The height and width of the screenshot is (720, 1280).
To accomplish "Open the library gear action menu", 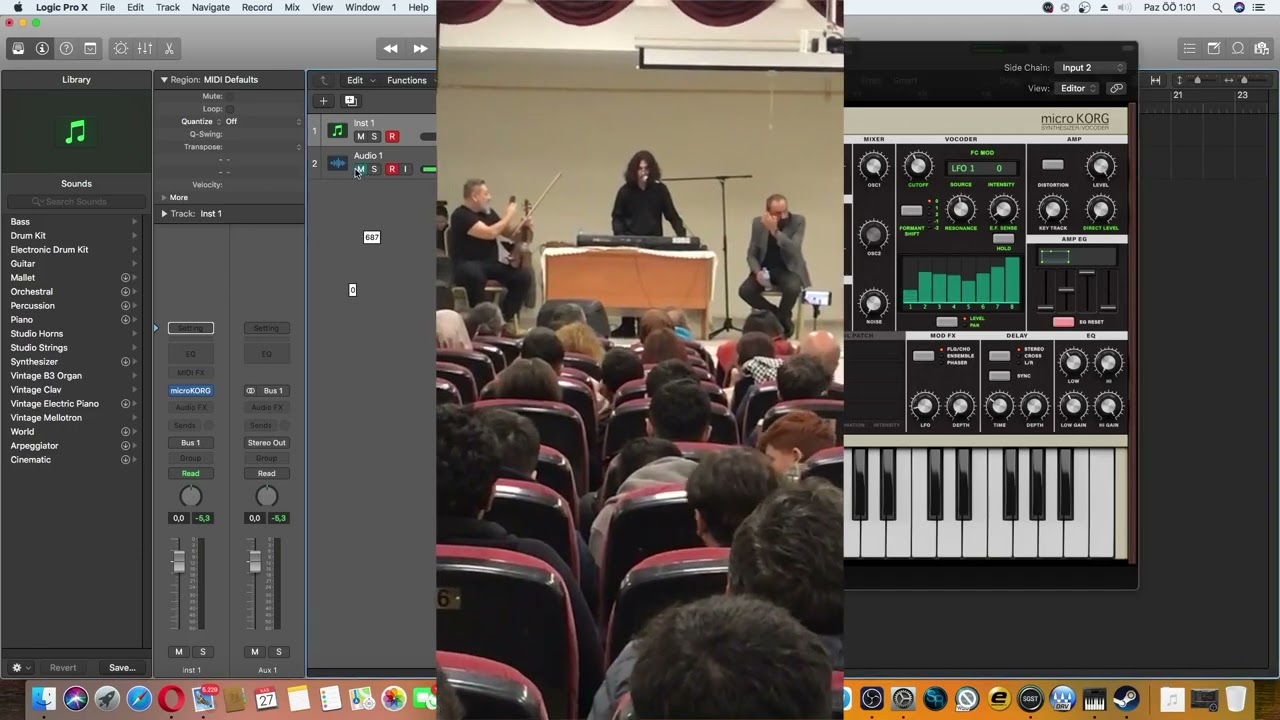I will click(x=21, y=667).
